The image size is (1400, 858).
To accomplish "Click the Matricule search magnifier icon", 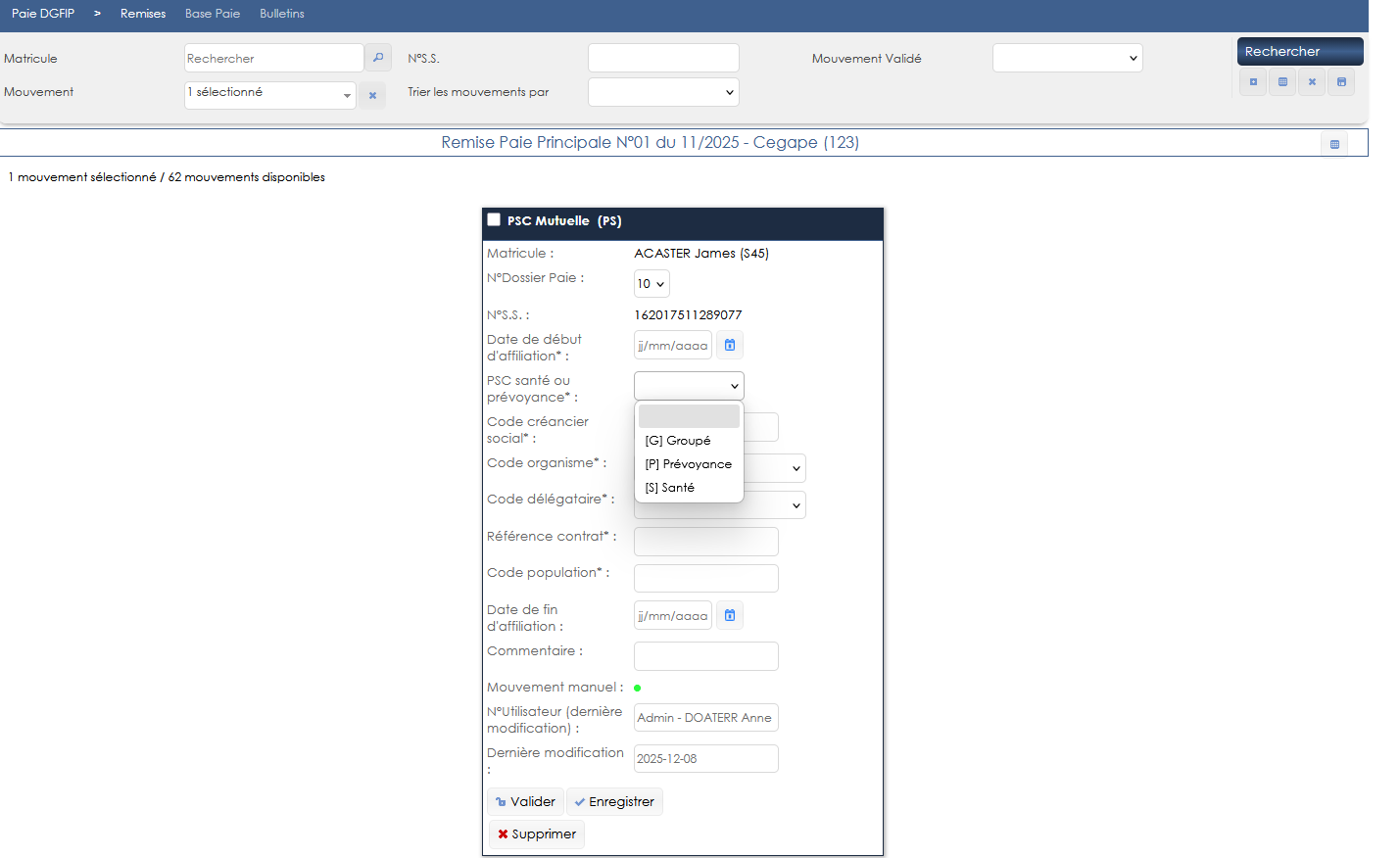I will pos(377,58).
